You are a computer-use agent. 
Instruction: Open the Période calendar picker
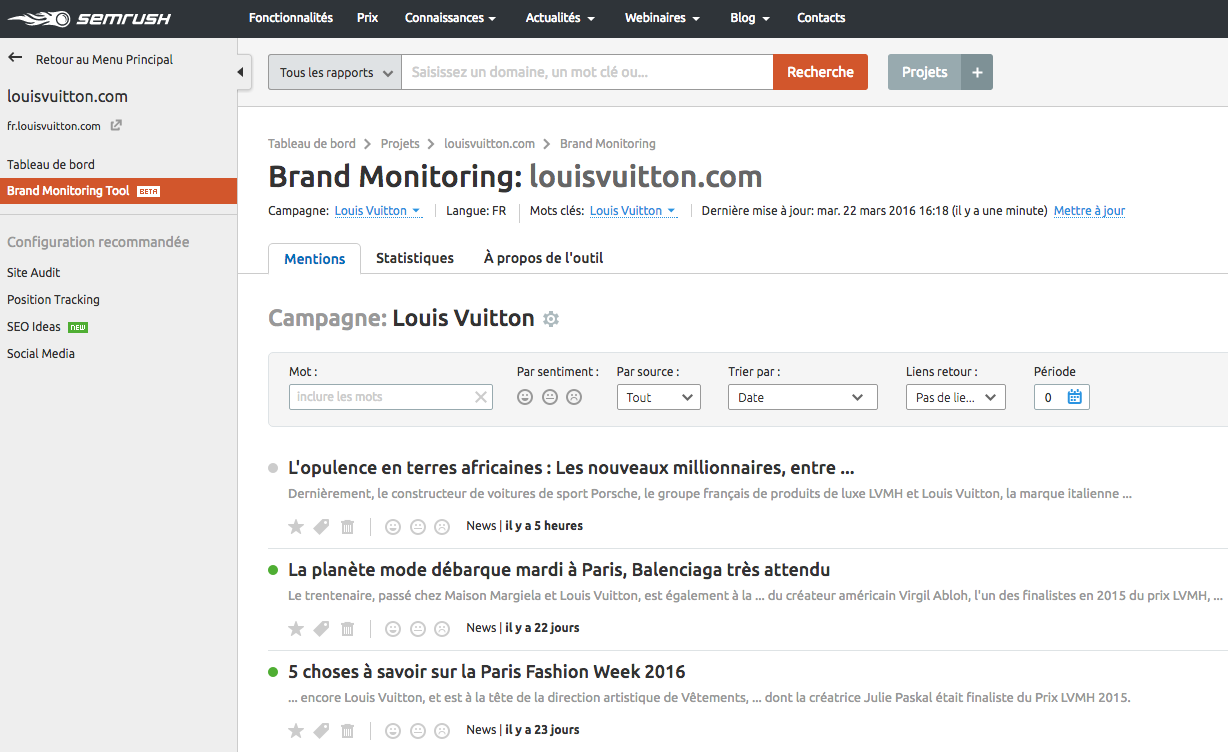click(x=1075, y=397)
